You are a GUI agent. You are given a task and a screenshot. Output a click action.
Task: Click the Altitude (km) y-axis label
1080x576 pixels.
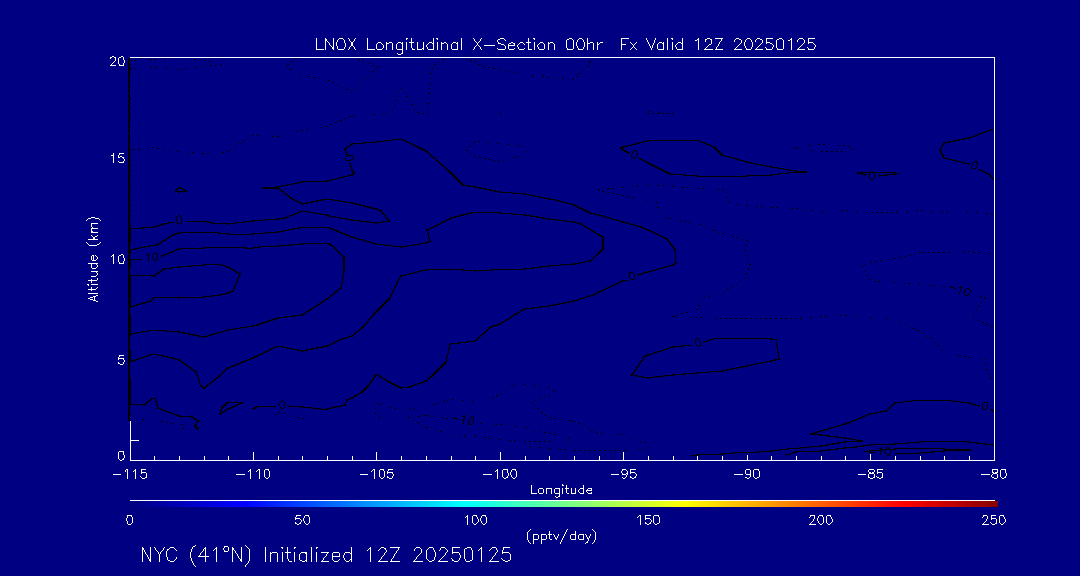[x=93, y=258]
